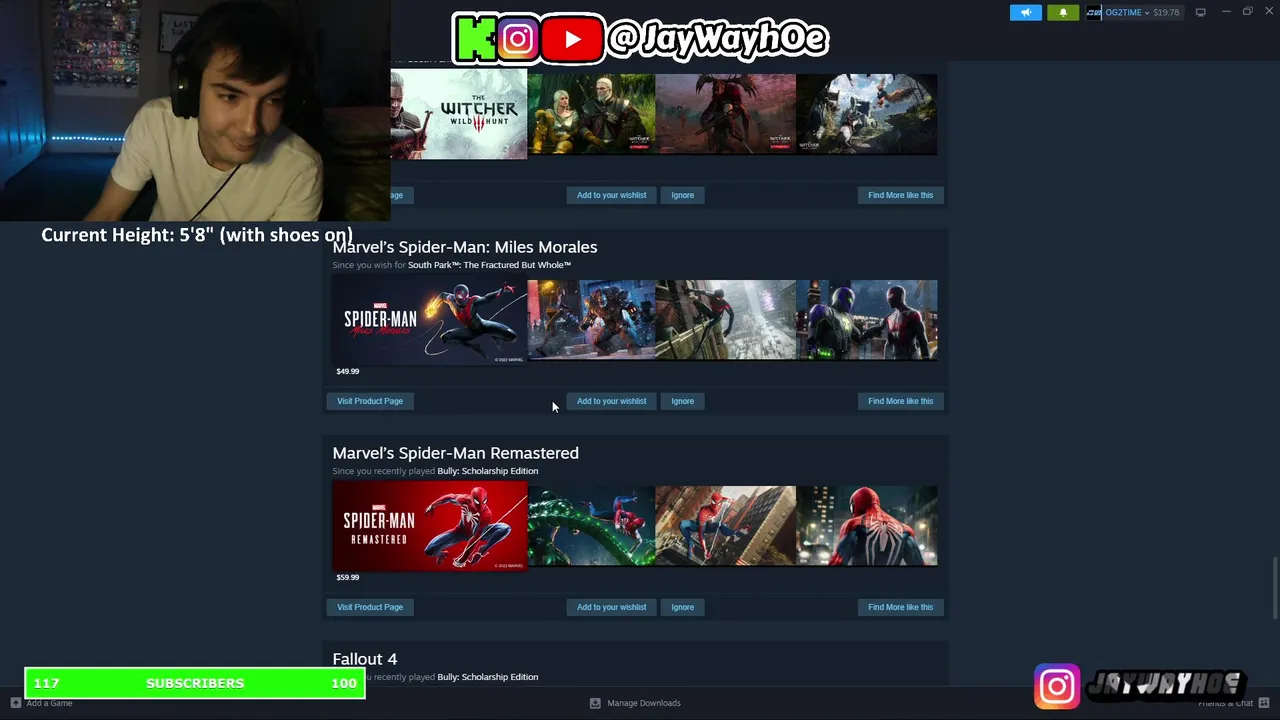View Miles Morales snowy city screenshot
Image resolution: width=1280 pixels, height=720 pixels.
click(x=725, y=320)
